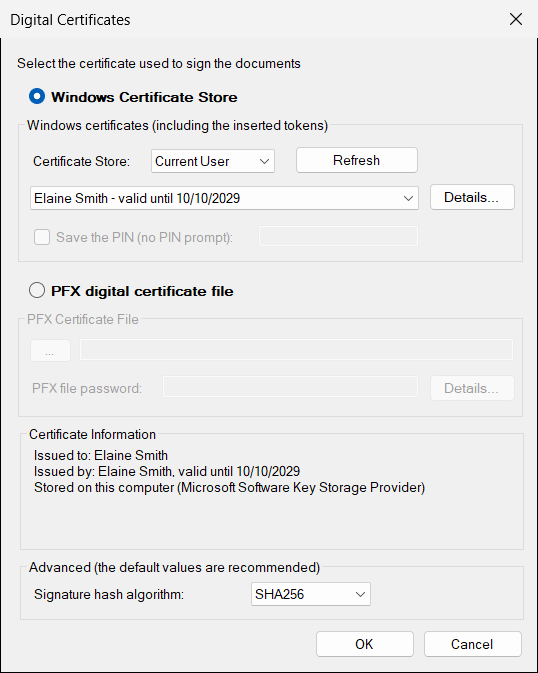Click the 'Stored on this computer' info line
Viewport: 538px width, 673px height.
(229, 488)
